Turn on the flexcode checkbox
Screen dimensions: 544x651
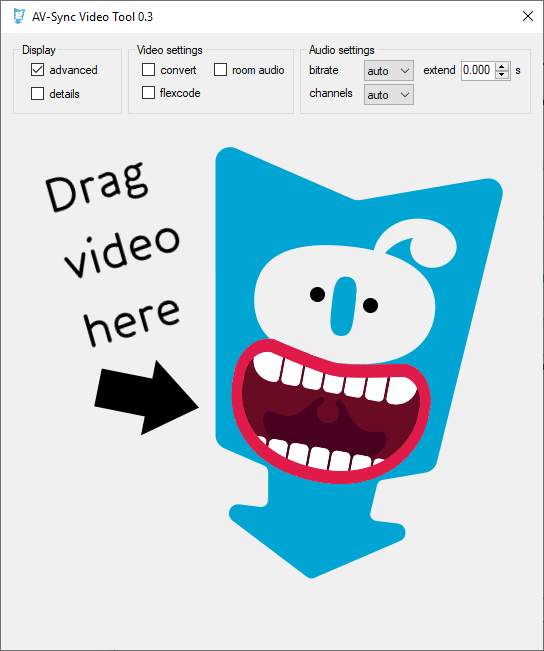coord(148,93)
